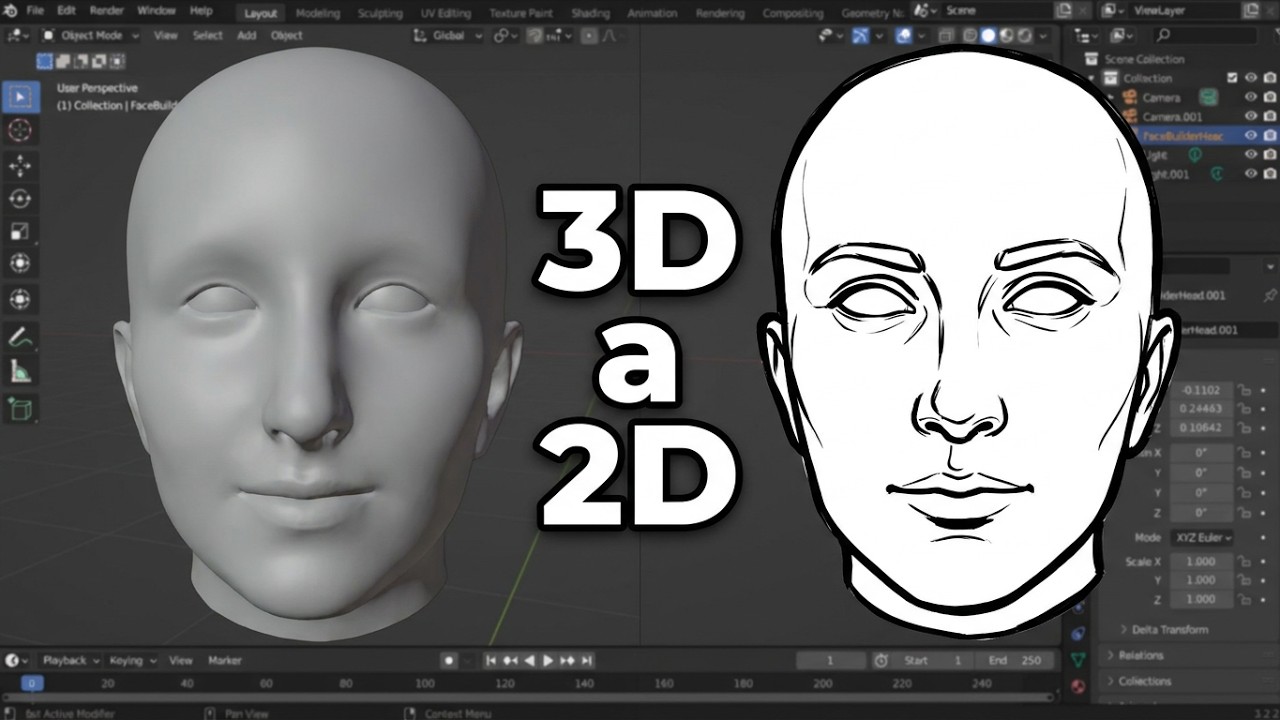Hide the Camera object eye icon
This screenshot has width=1280, height=720.
[1251, 97]
